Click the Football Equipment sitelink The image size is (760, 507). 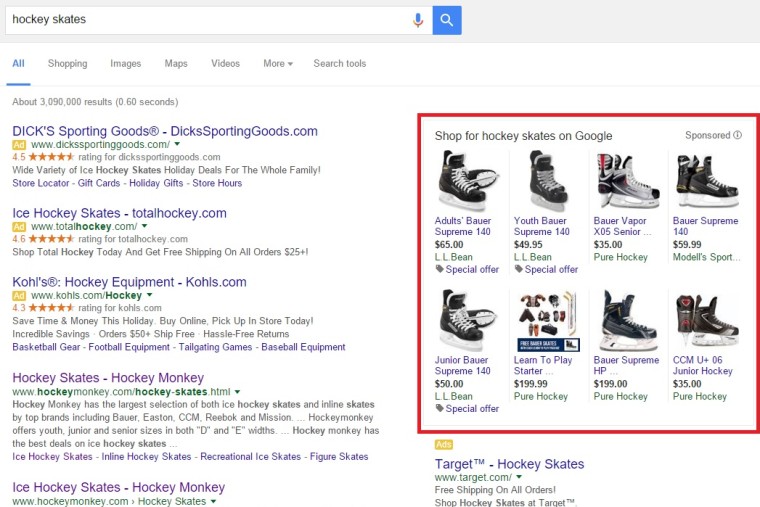(129, 347)
